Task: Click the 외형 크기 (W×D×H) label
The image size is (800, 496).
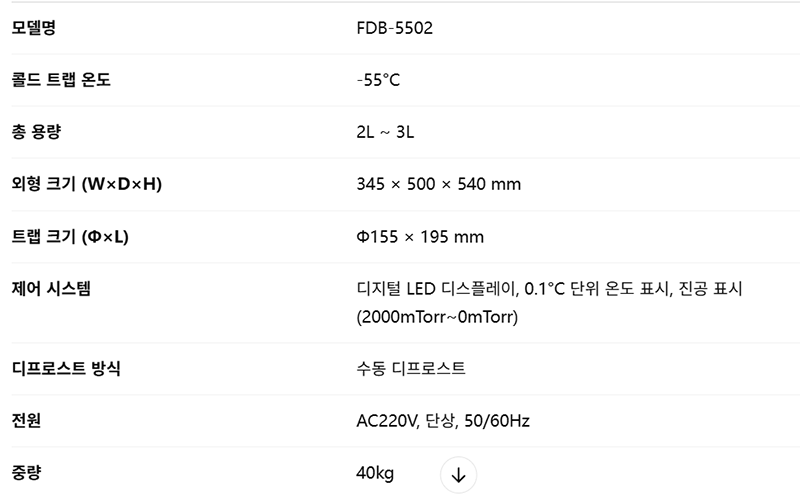Action: point(86,184)
